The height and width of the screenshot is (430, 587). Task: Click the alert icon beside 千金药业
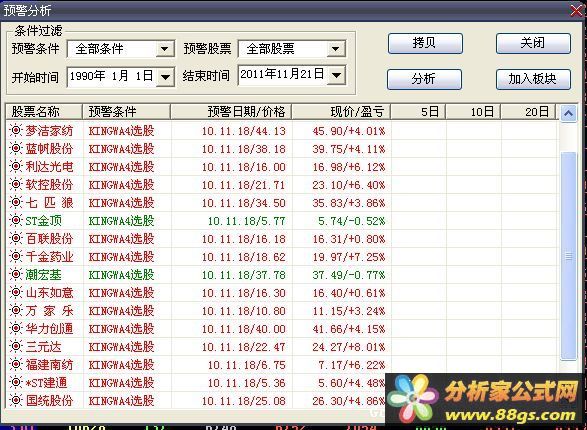[x=16, y=256]
